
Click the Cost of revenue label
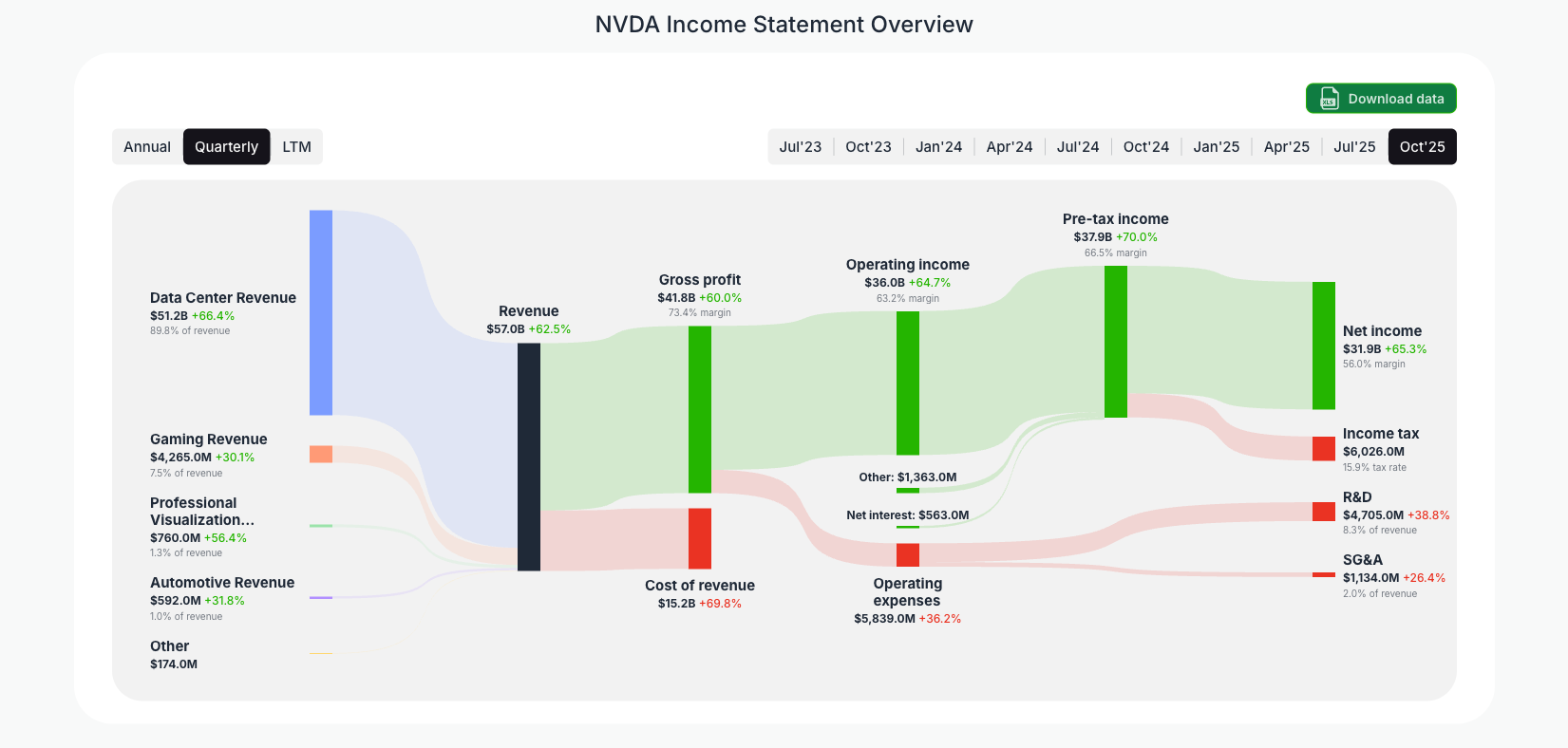click(x=700, y=586)
